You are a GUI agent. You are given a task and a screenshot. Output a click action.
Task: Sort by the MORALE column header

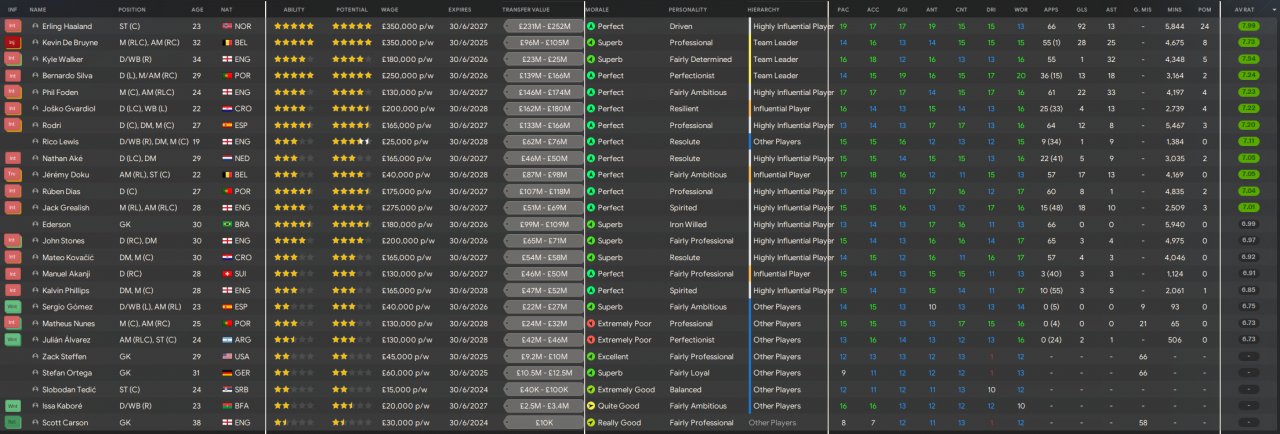coord(597,9)
